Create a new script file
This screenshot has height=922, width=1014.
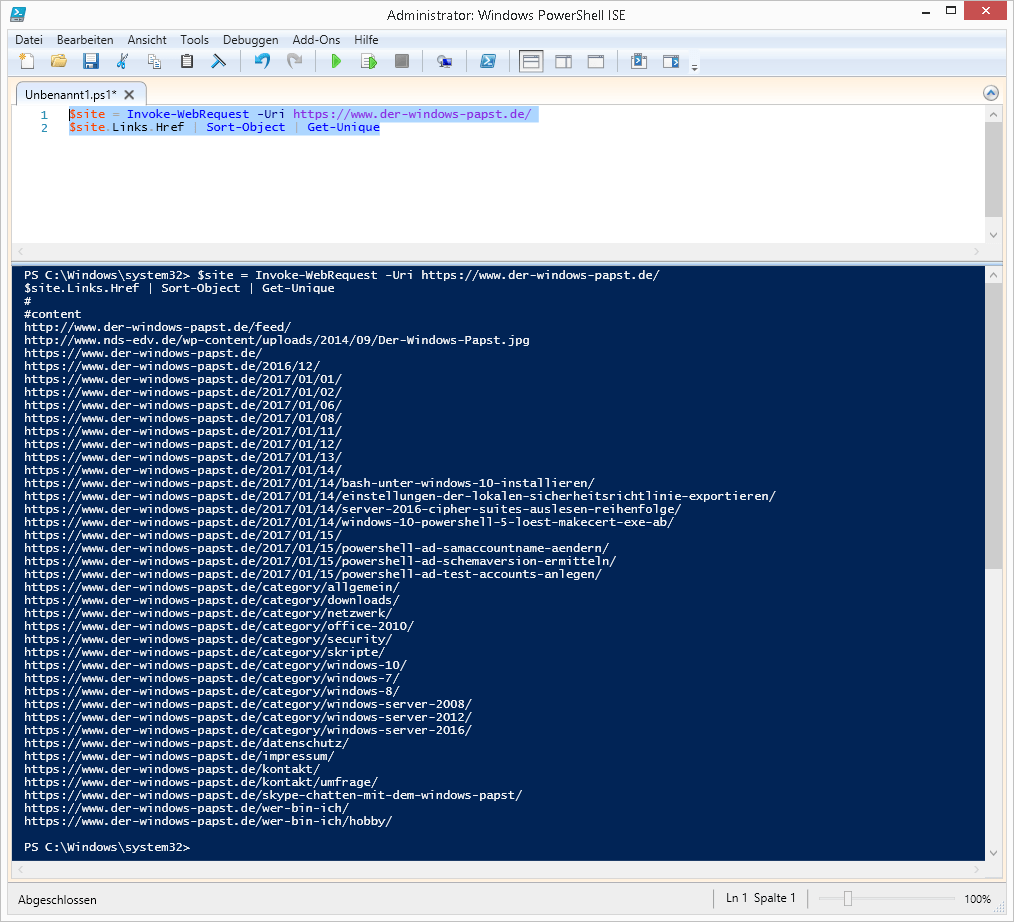point(26,61)
